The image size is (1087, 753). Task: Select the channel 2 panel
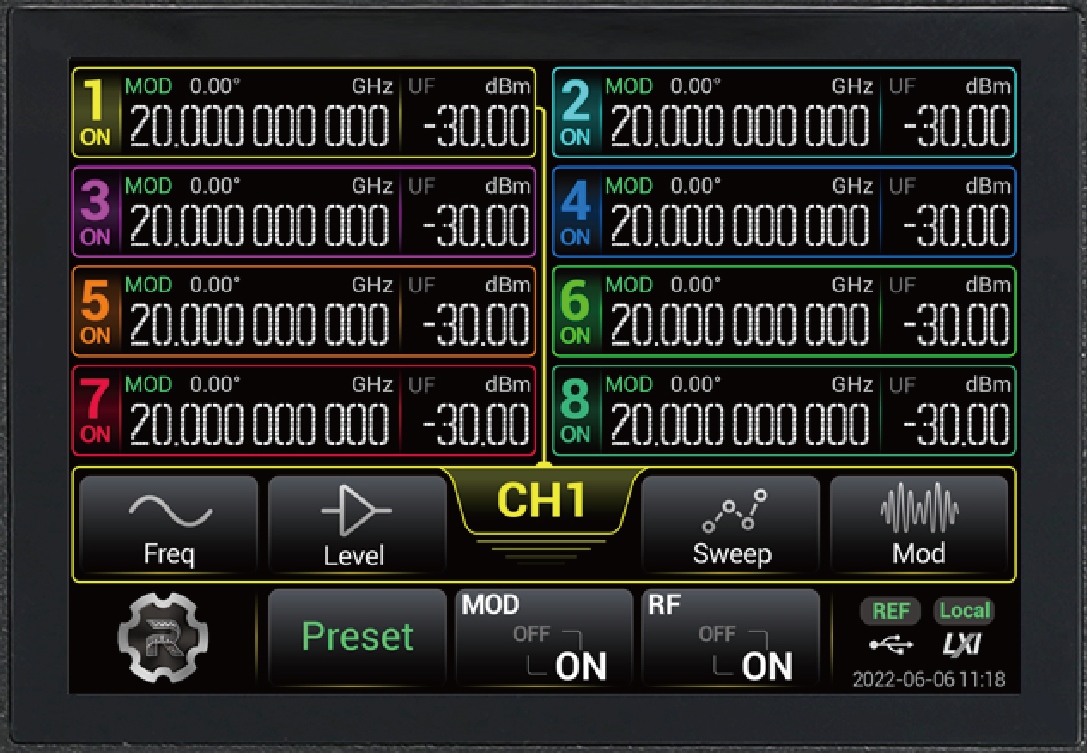[784, 113]
